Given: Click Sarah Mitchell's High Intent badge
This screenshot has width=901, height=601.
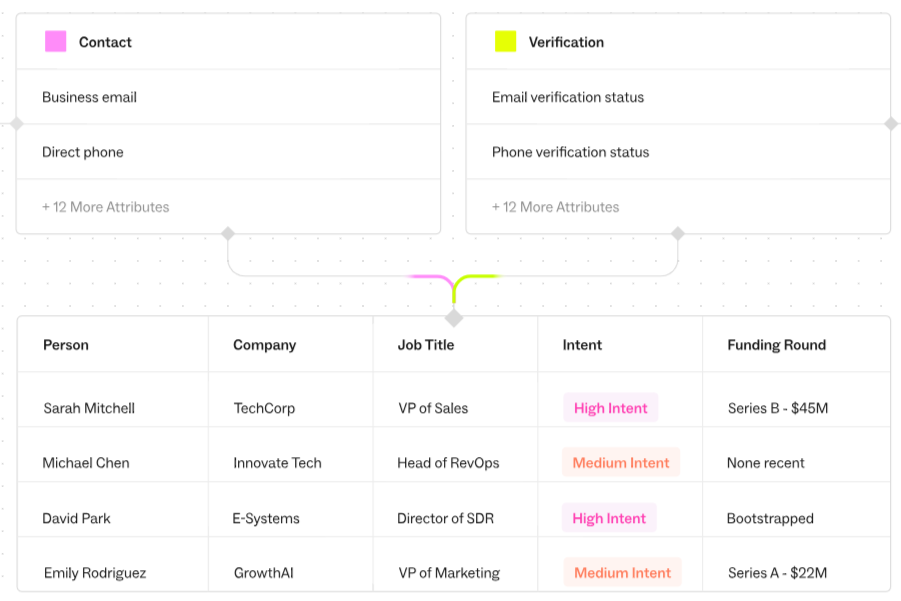Looking at the screenshot, I should 610,408.
